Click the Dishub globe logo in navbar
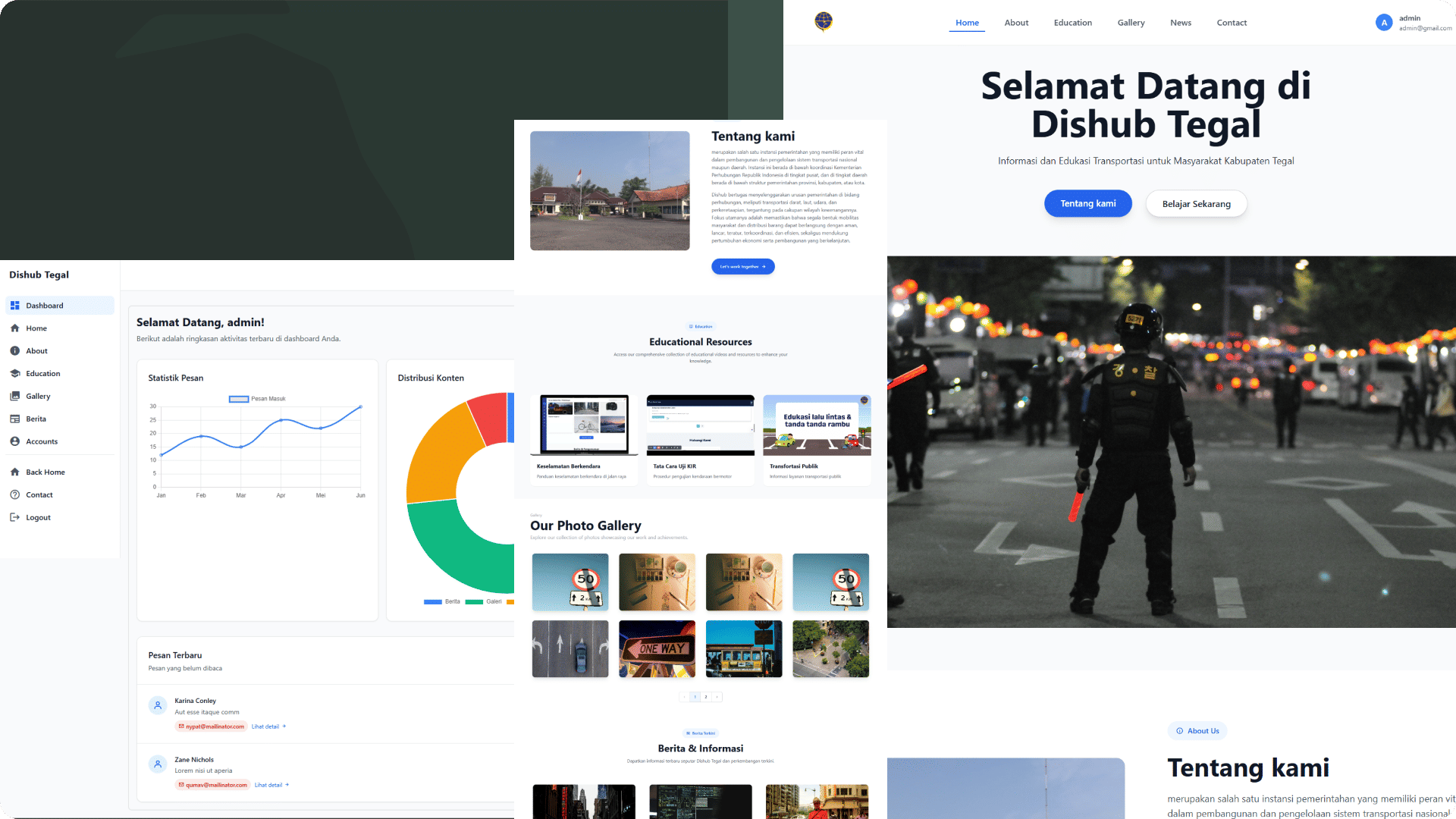This screenshot has width=1456, height=819. point(824,21)
